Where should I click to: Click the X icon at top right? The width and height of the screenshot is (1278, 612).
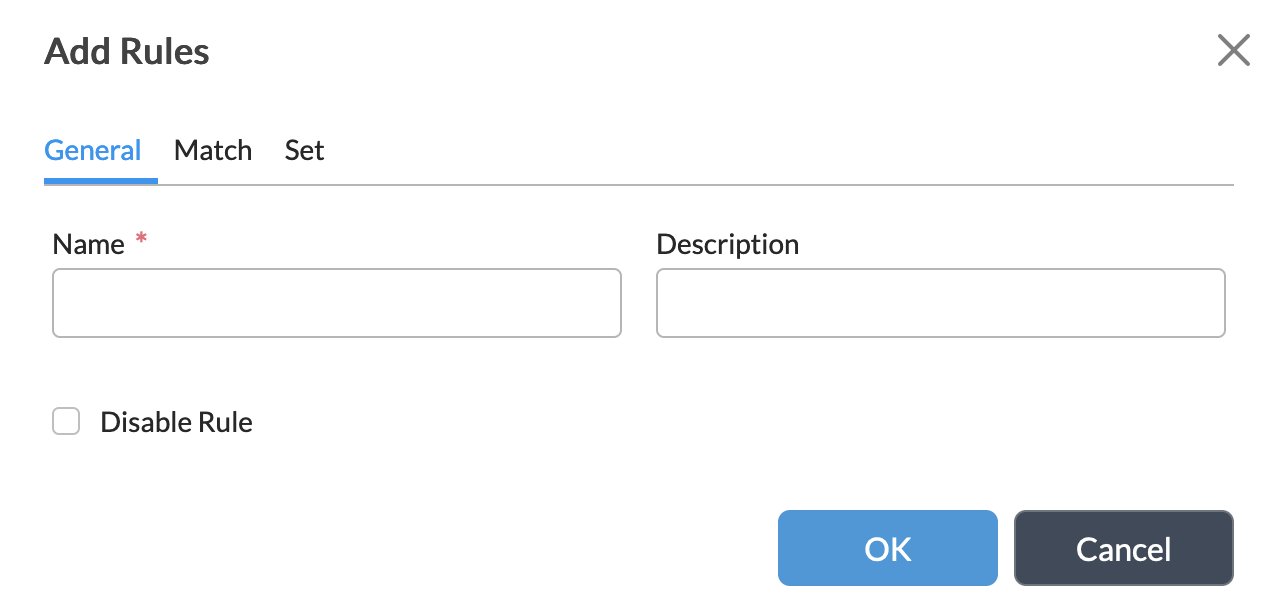point(1233,50)
